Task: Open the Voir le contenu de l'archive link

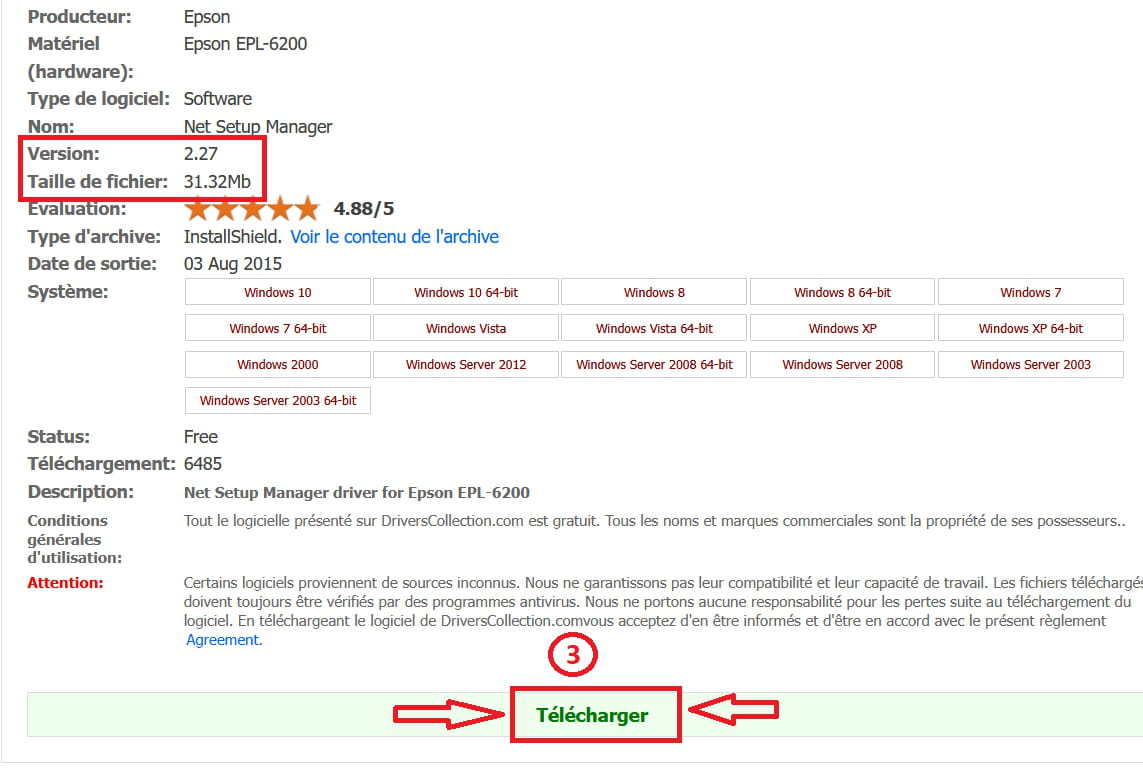Action: point(394,237)
